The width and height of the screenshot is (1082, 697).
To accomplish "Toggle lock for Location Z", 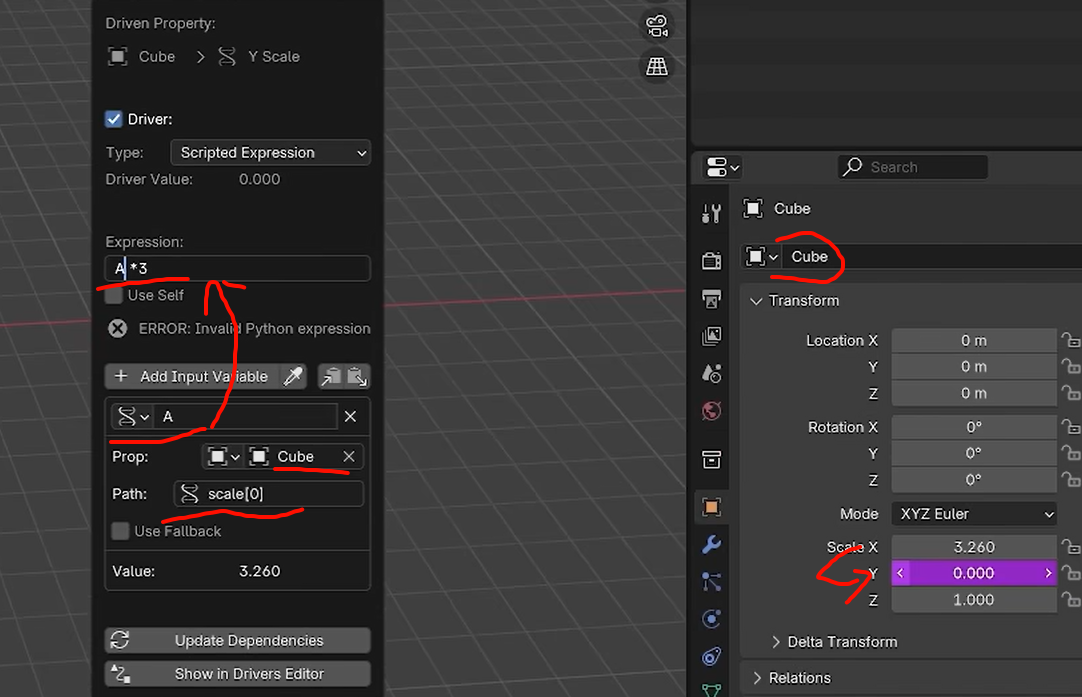I will [1070, 393].
